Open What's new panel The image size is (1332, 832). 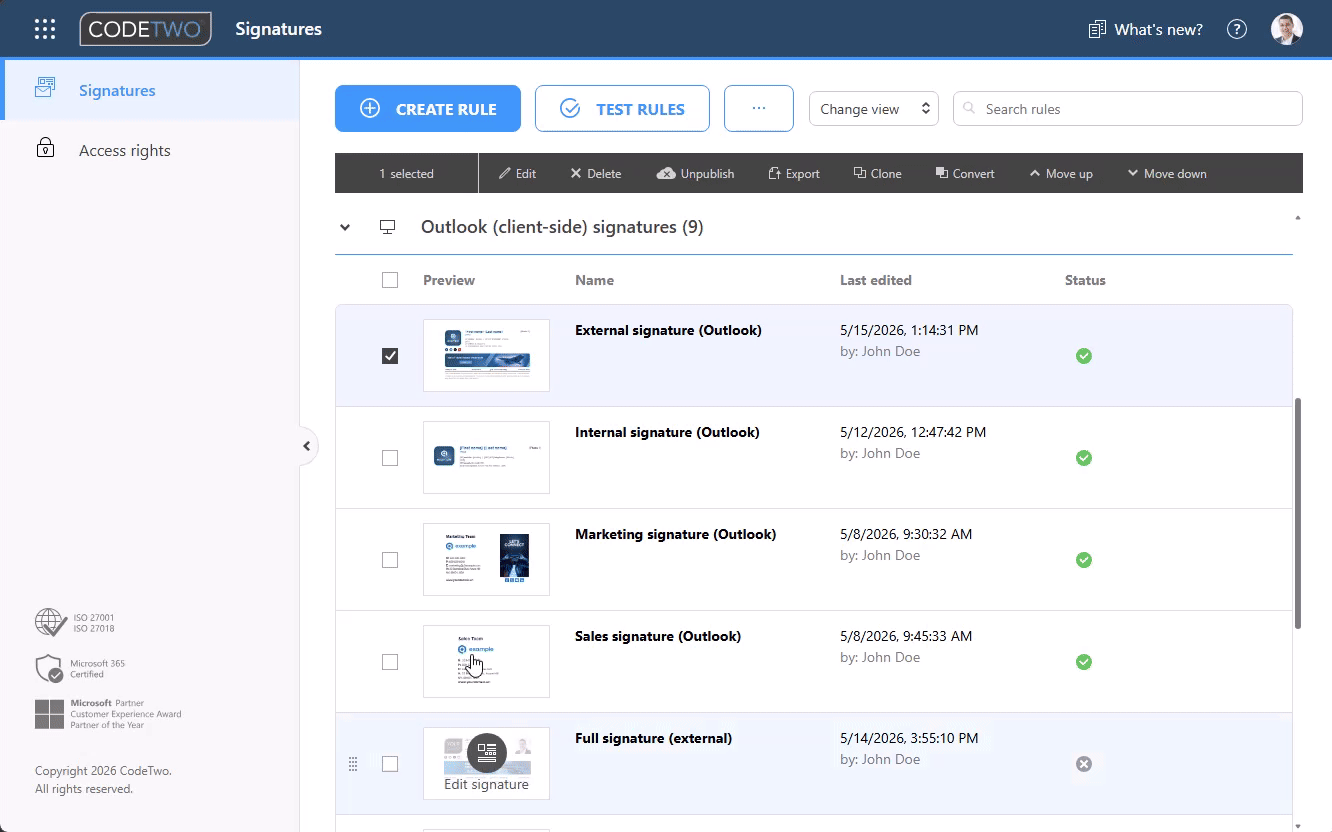pos(1145,29)
